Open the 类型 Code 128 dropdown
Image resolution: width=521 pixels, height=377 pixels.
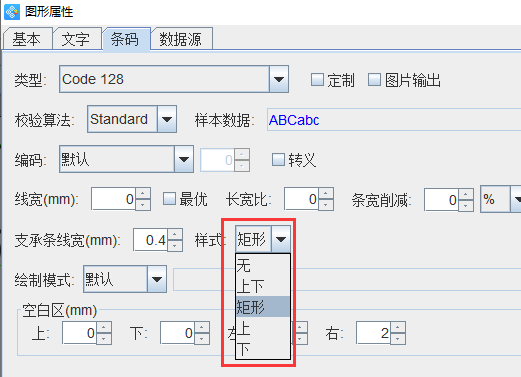tap(174, 79)
